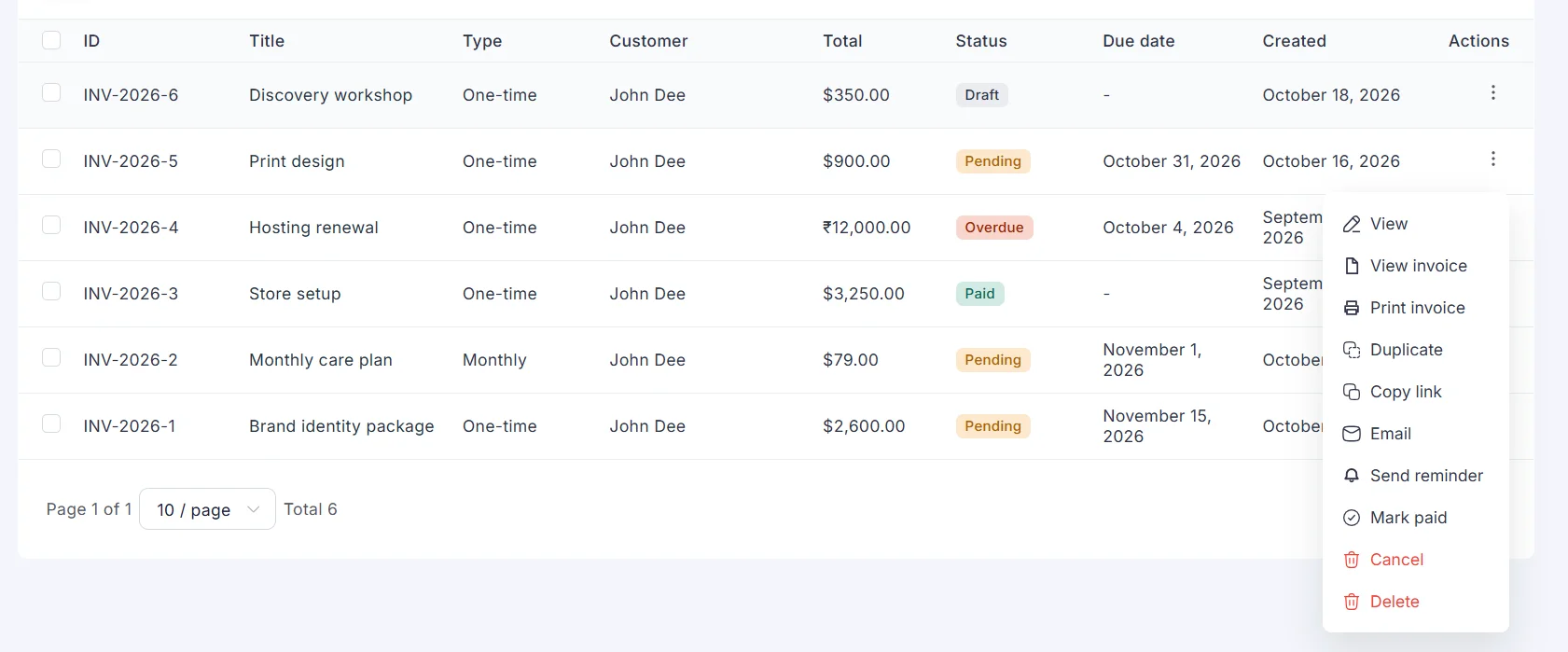1568x652 pixels.
Task: Check the box for INV-2026-6
Action: [x=51, y=92]
